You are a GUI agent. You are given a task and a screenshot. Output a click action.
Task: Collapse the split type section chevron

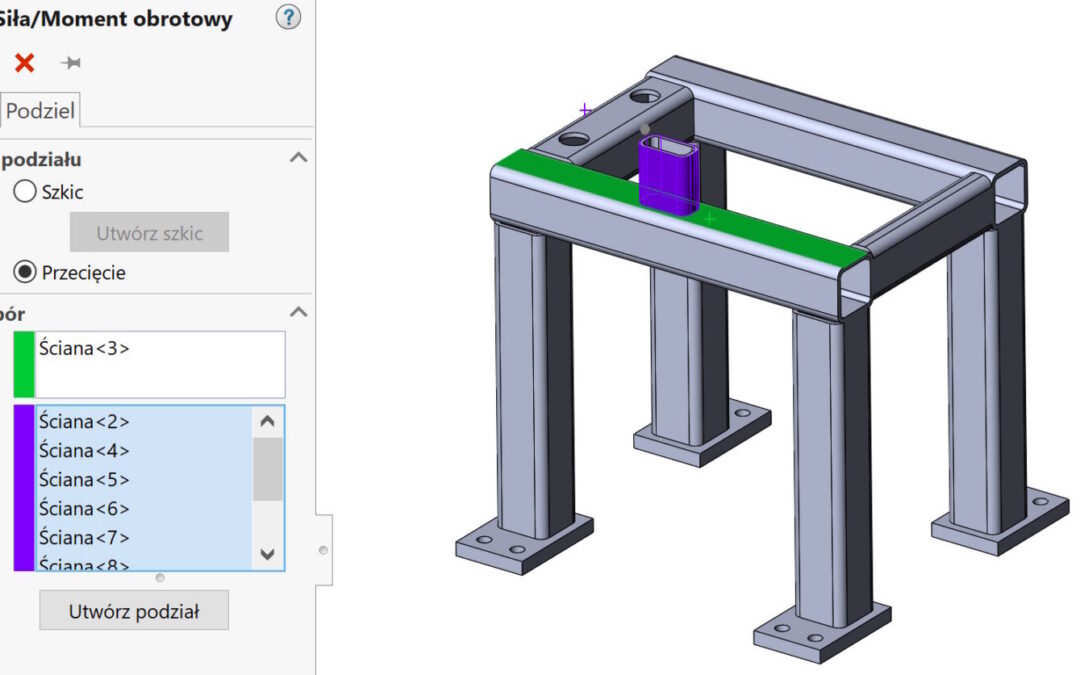298,158
